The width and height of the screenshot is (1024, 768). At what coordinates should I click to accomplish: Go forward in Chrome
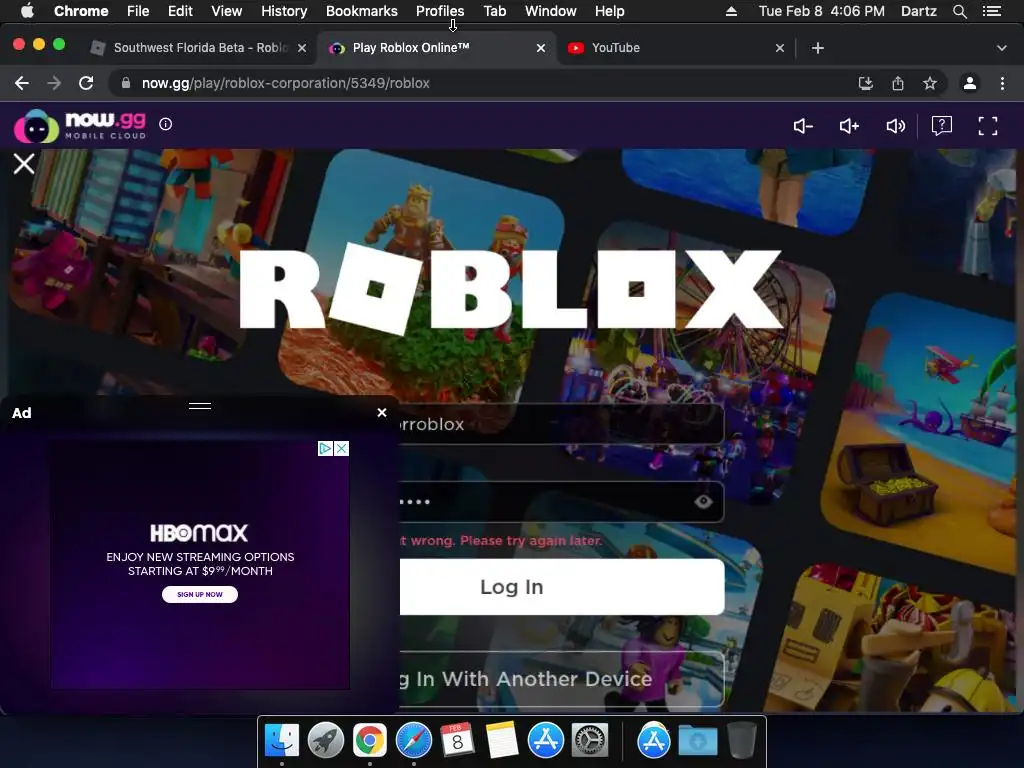[x=54, y=83]
